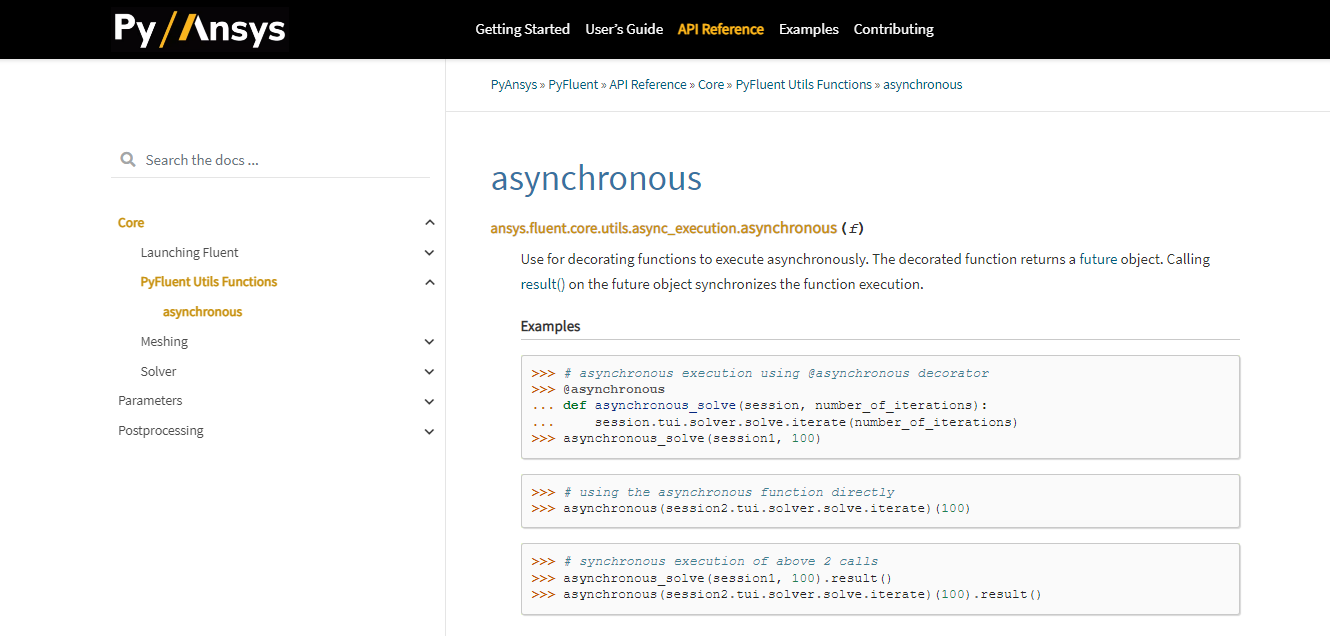Open Launching Fluent in the sidebar

pyautogui.click(x=189, y=253)
